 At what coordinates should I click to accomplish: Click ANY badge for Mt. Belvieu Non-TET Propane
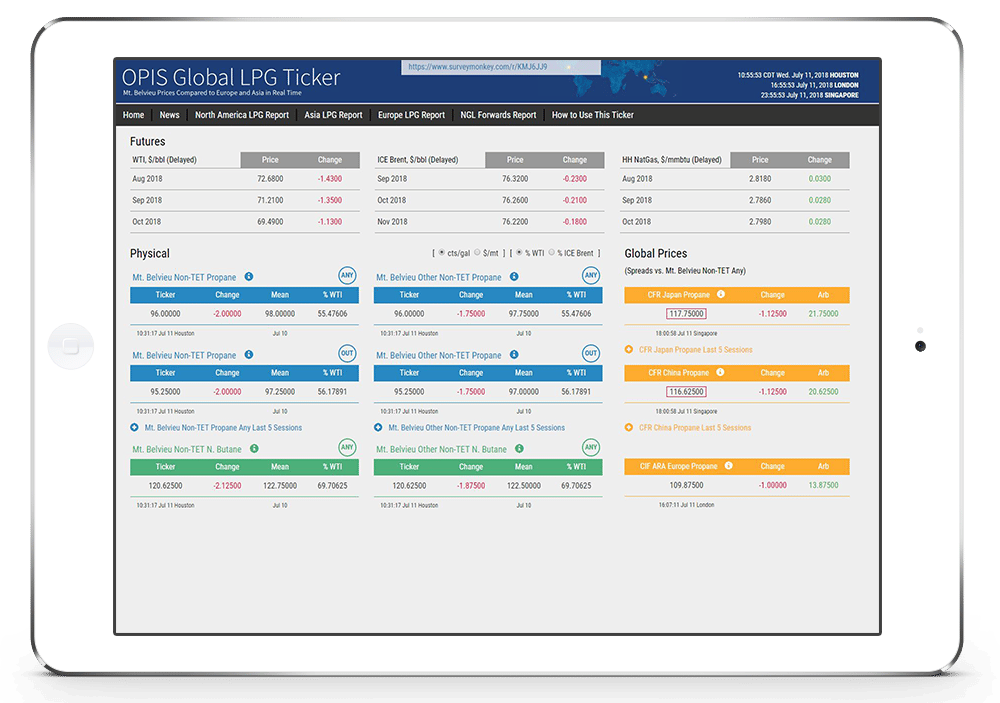(347, 276)
